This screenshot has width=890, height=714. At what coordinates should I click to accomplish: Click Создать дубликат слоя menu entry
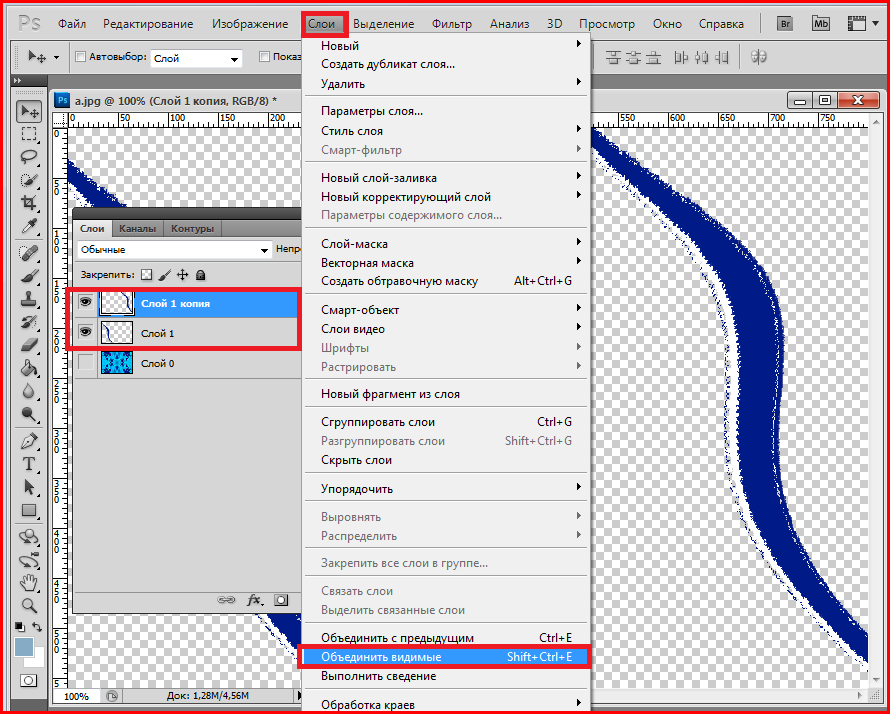388,65
